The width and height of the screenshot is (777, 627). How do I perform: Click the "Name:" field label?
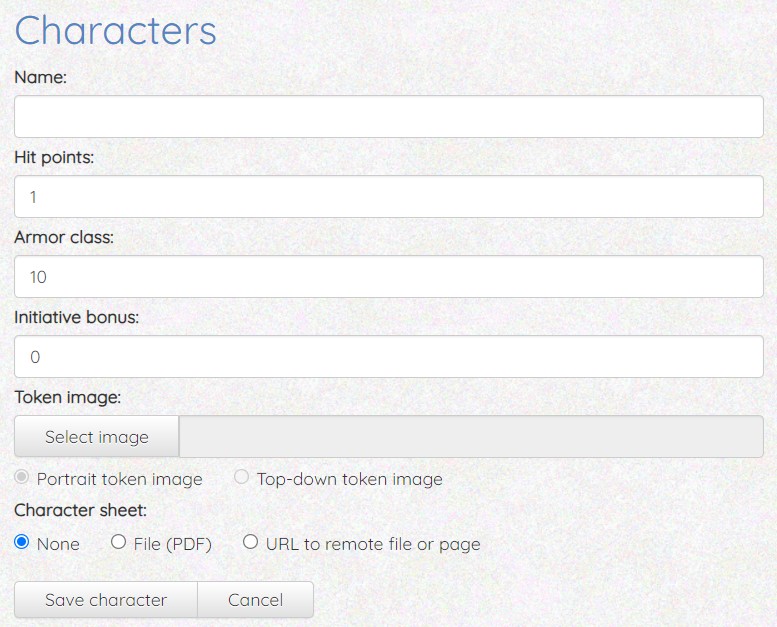coord(40,77)
